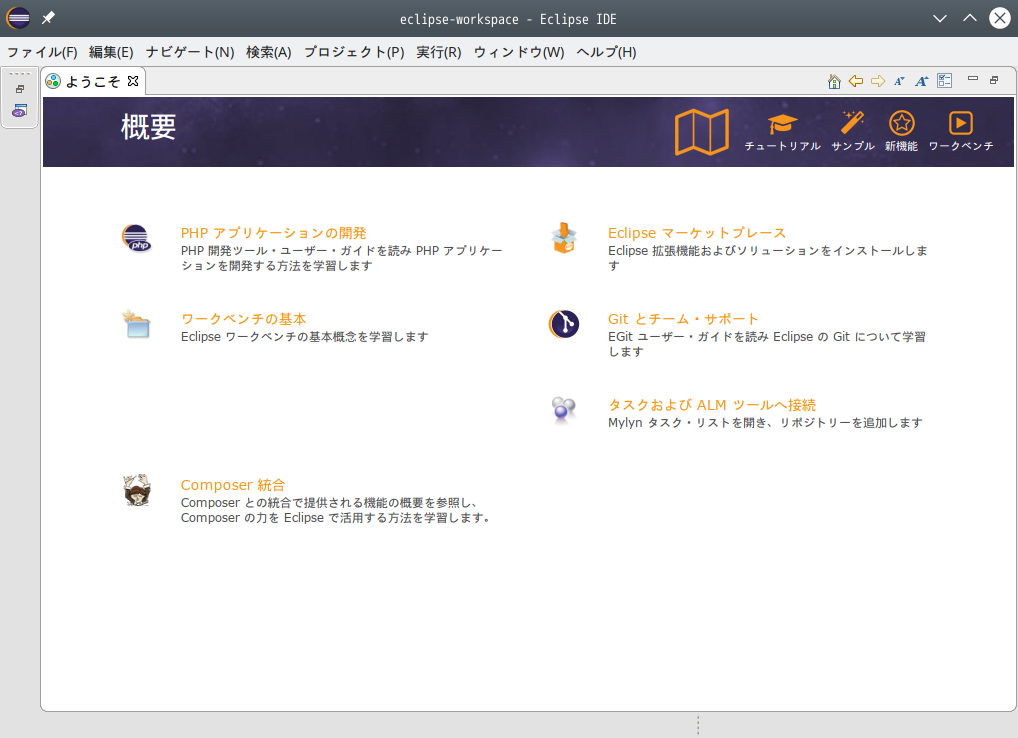
Task: Open タスクおよび ALM ツールへ接続 link
Action: click(x=712, y=405)
